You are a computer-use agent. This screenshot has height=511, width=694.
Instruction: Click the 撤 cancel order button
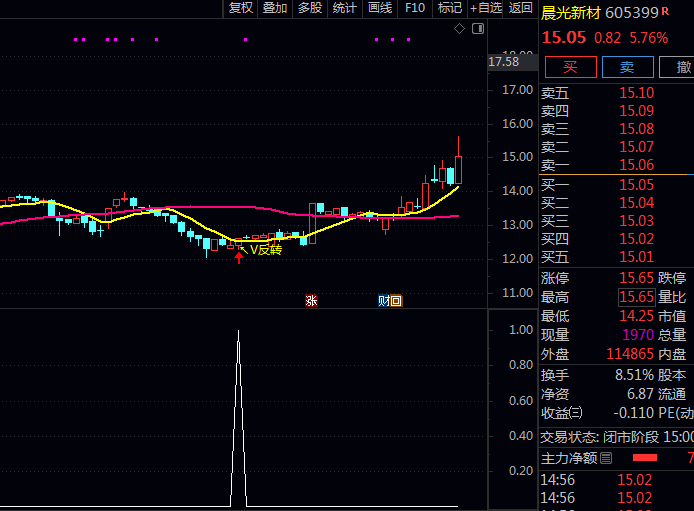677,67
